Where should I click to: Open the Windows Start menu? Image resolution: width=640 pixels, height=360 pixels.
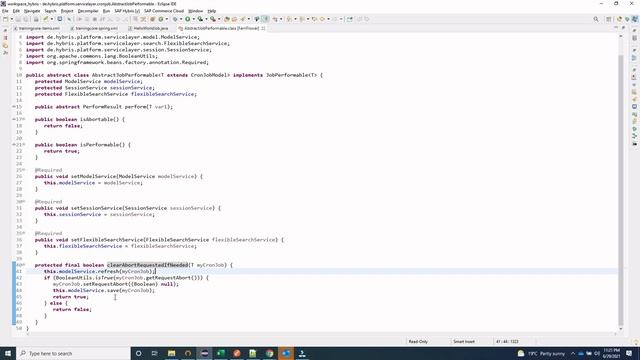coord(8,353)
